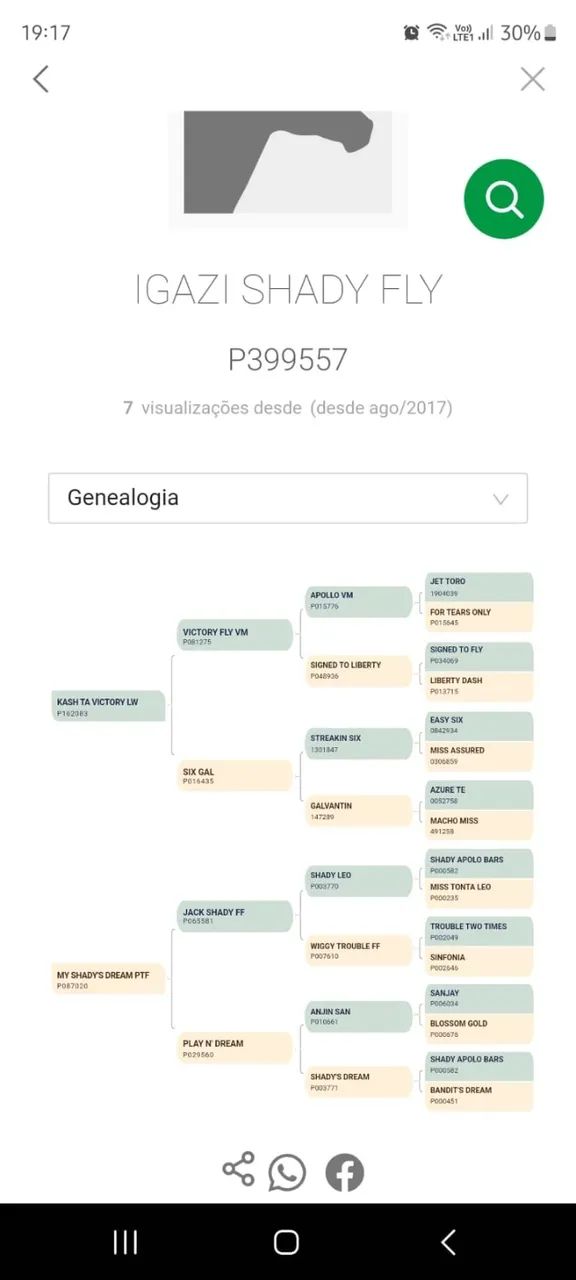Close the page with the X icon
This screenshot has height=1280, width=576.
coord(532,79)
